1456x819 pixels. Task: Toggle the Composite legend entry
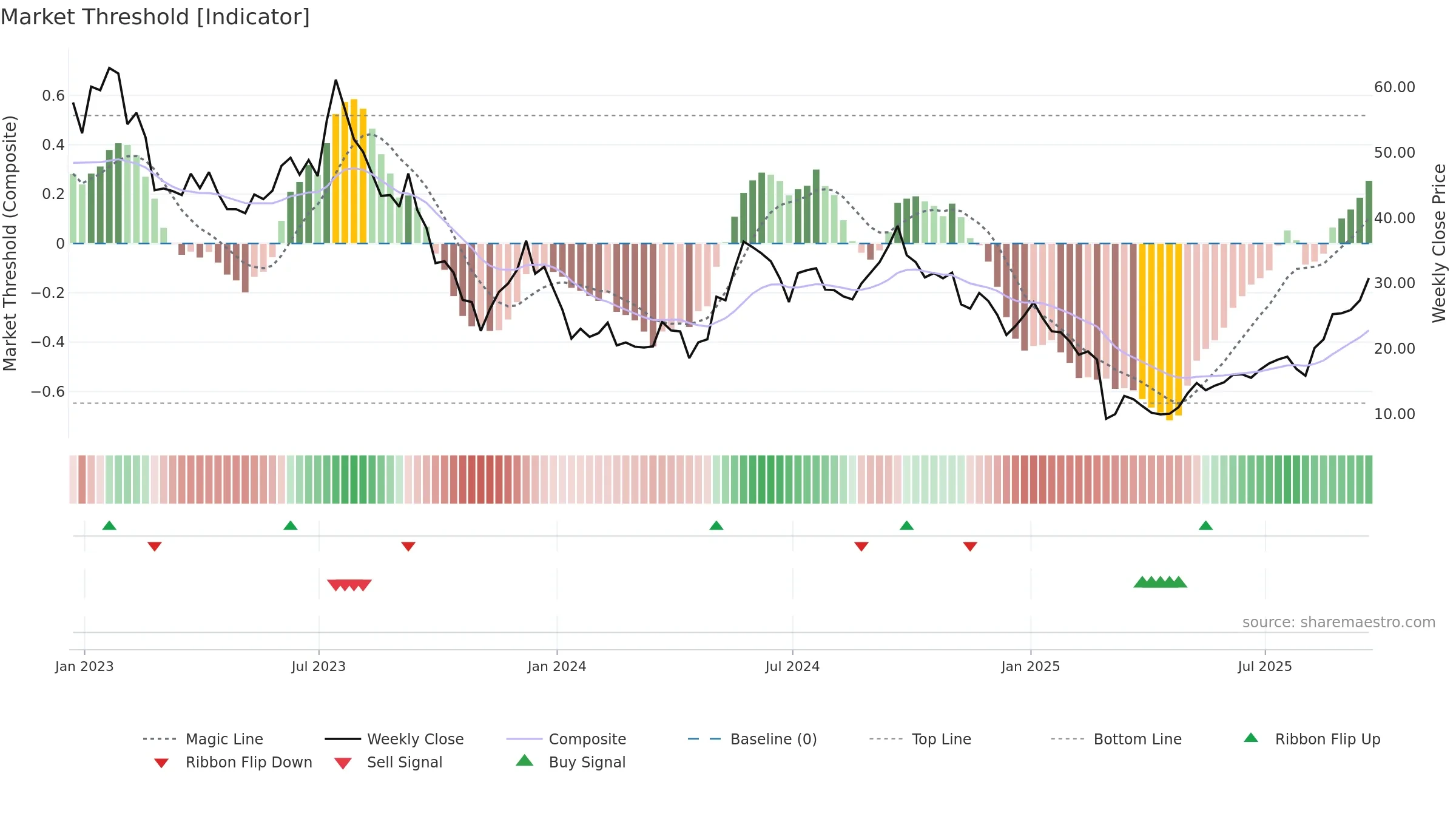tap(566, 739)
